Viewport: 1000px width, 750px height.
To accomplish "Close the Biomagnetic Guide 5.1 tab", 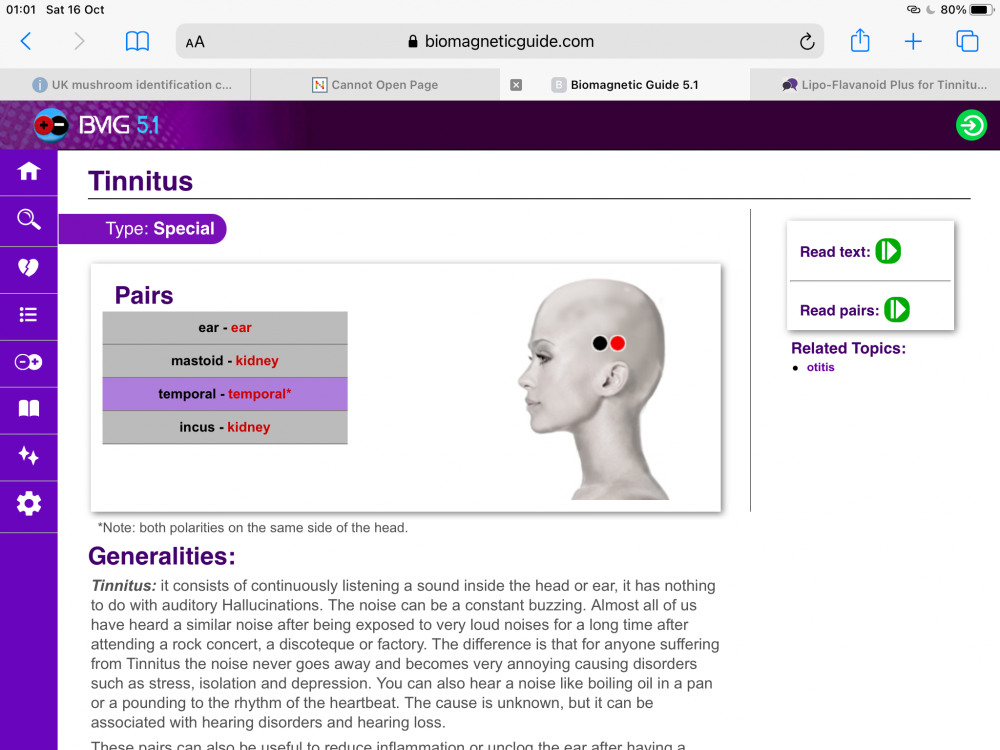I will (x=516, y=85).
